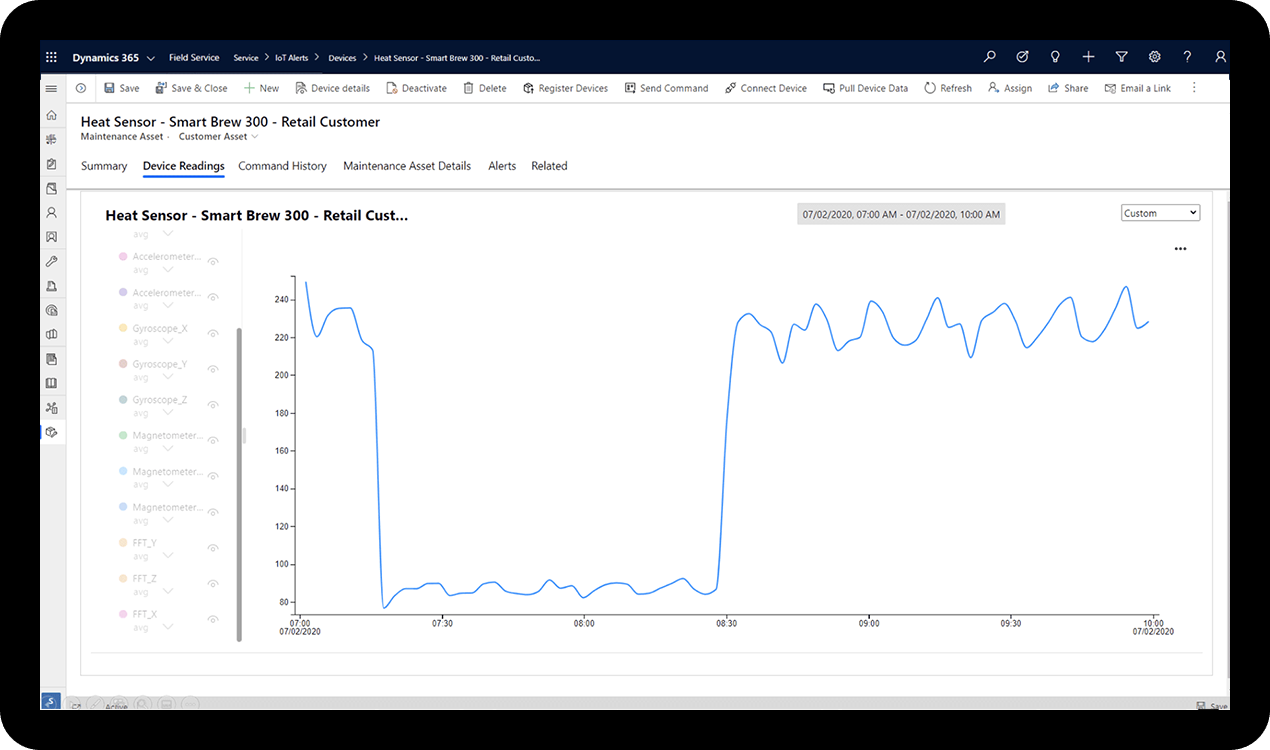Open the command bar overflow menu
The width and height of the screenshot is (1270, 750).
pyautogui.click(x=1194, y=88)
